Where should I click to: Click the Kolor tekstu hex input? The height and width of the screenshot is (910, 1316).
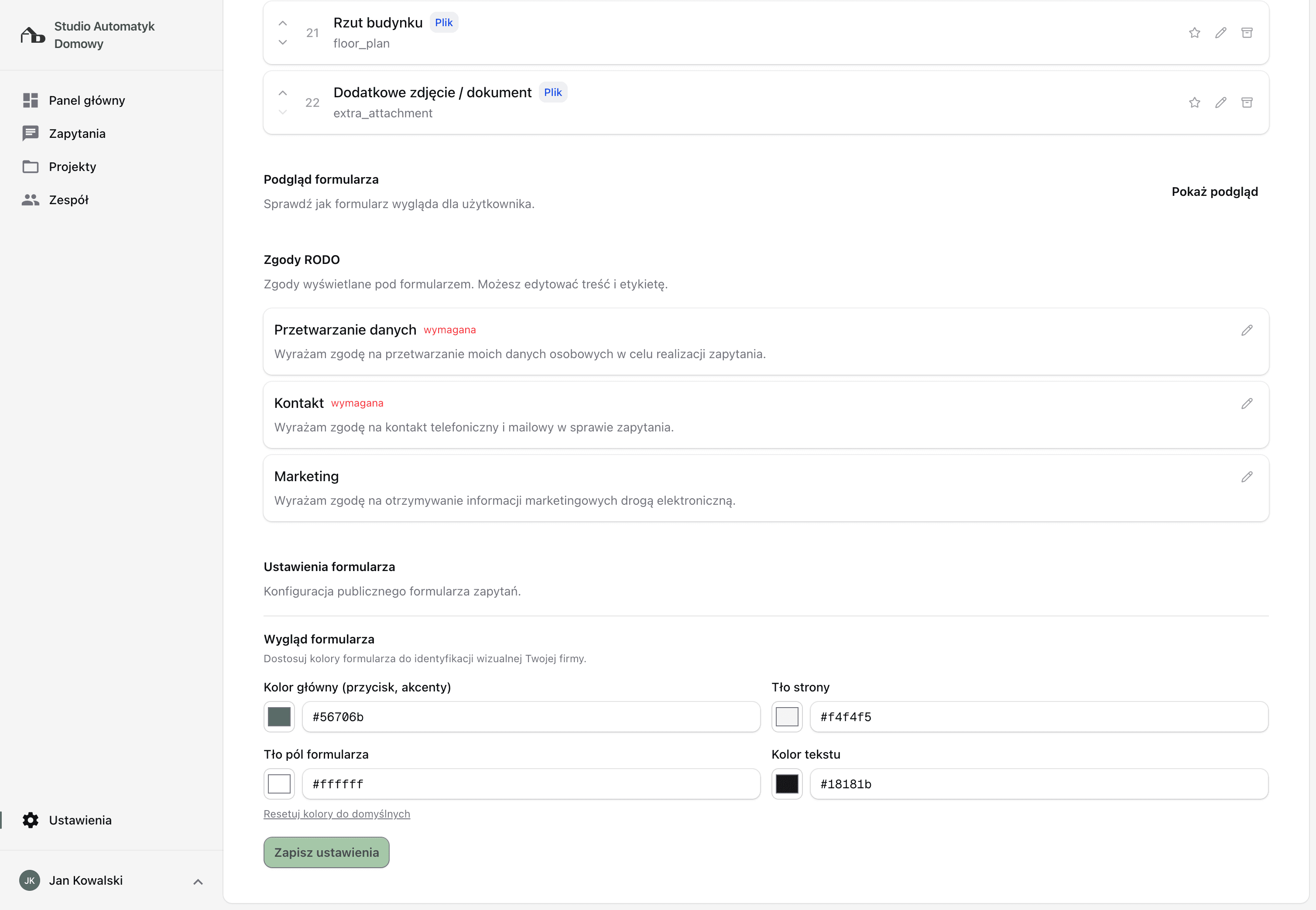click(1039, 784)
